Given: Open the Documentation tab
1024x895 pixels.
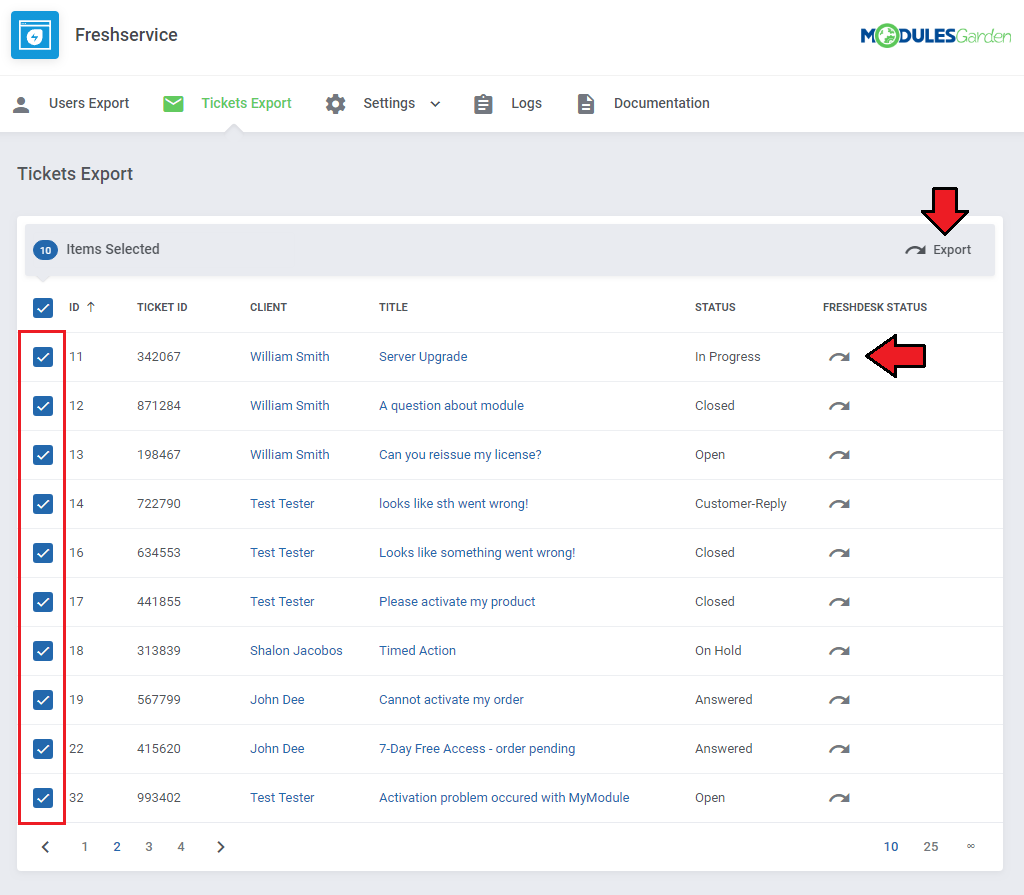Looking at the screenshot, I should point(644,104).
